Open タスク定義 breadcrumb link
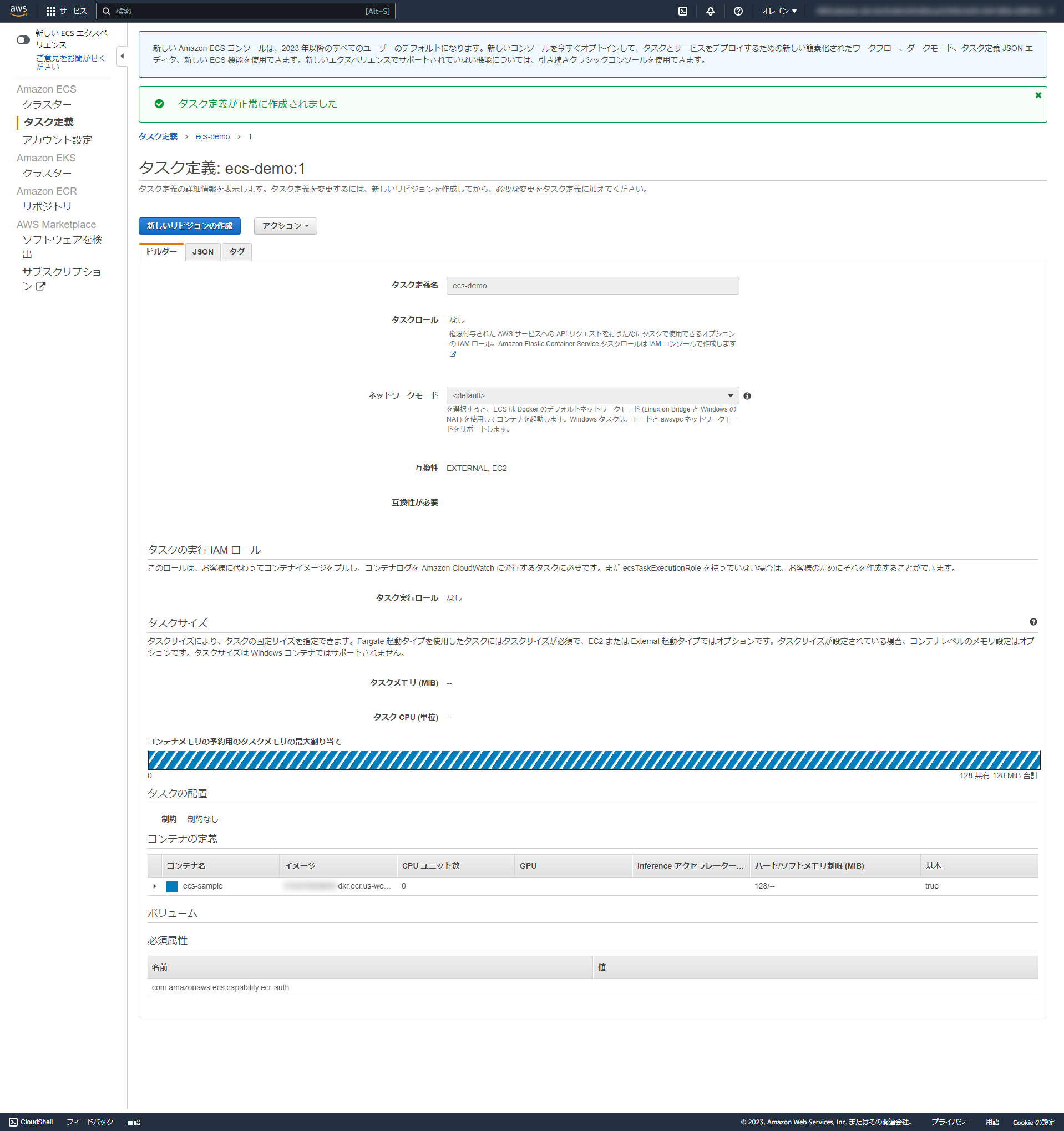This screenshot has height=1131, width=1064. click(158, 136)
